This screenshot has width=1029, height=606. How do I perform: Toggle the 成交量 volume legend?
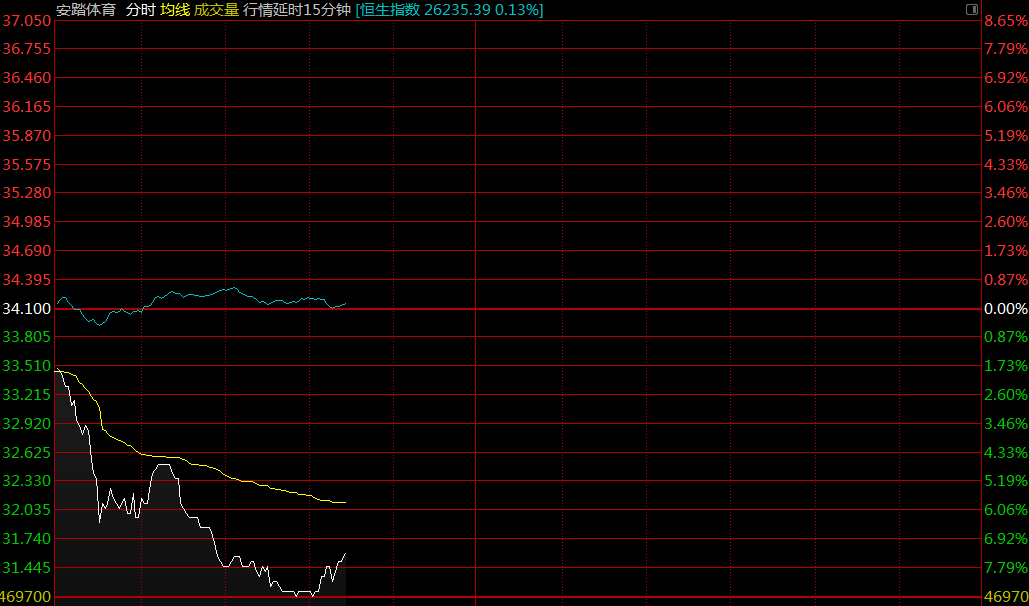(x=216, y=10)
